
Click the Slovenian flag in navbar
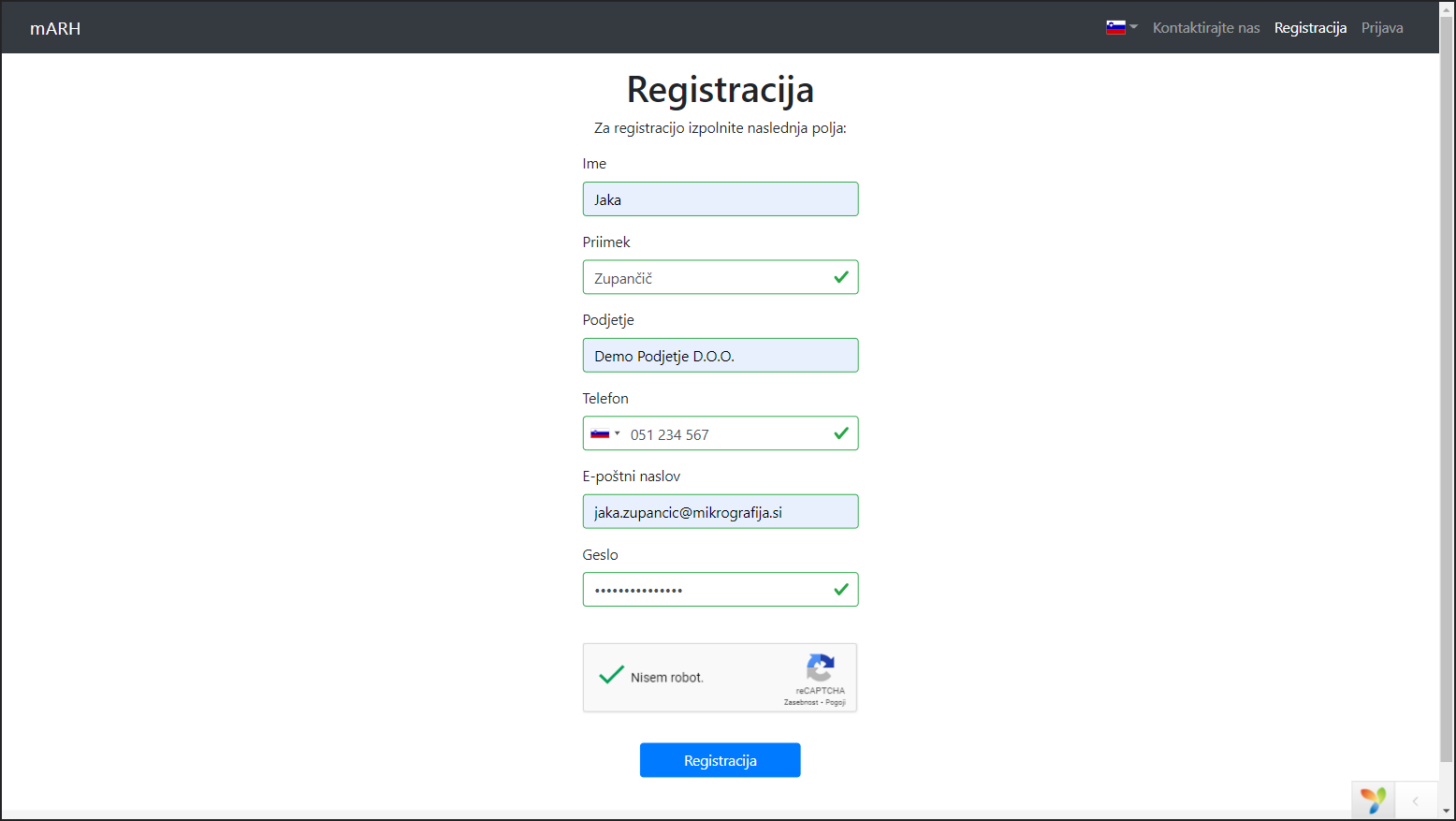pos(1115,28)
